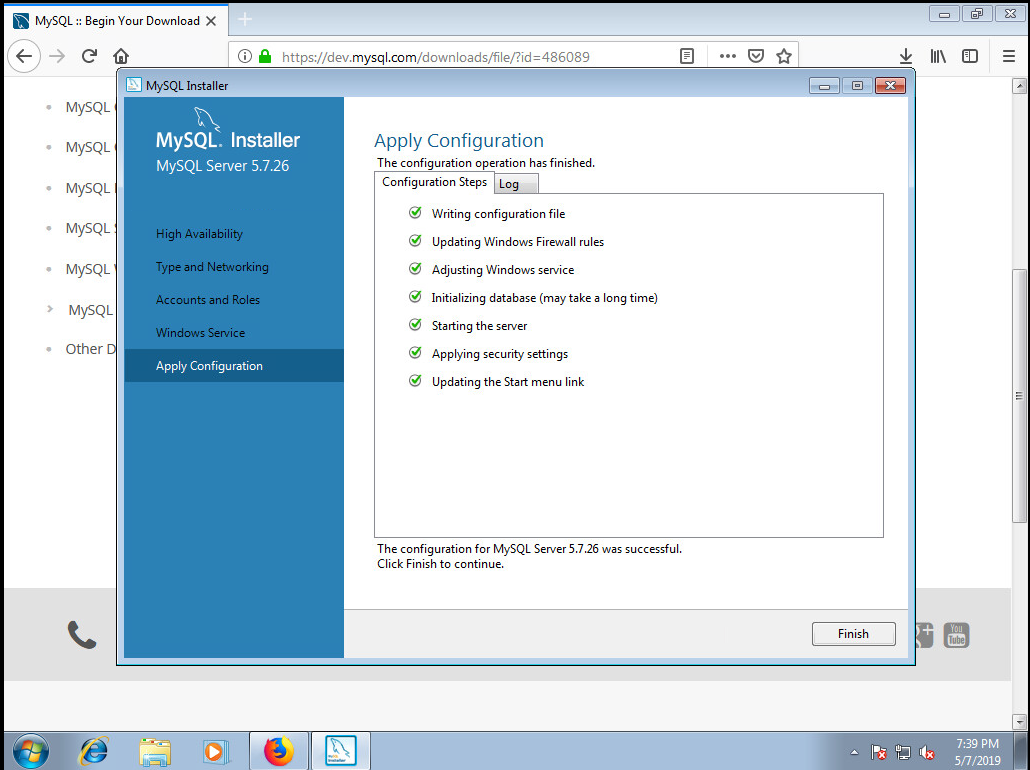
Task: Open Windows Media Player from taskbar
Action: pyautogui.click(x=215, y=751)
